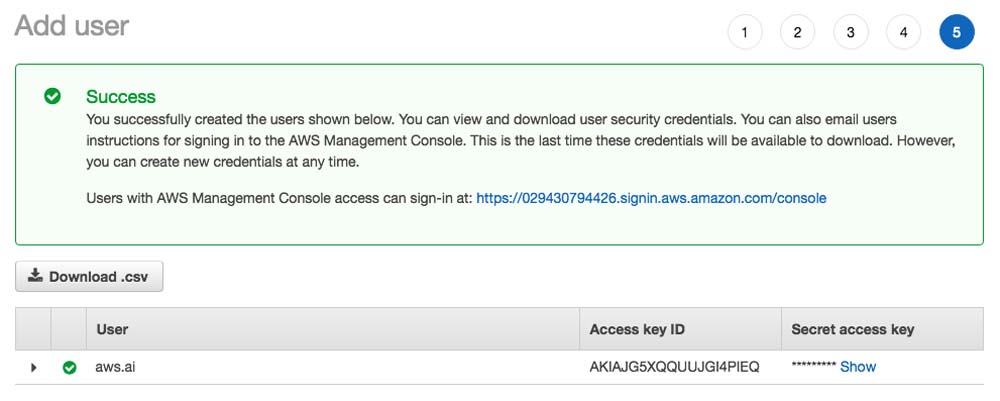Image resolution: width=1000 pixels, height=401 pixels.
Task: Click the User column header
Action: point(112,329)
